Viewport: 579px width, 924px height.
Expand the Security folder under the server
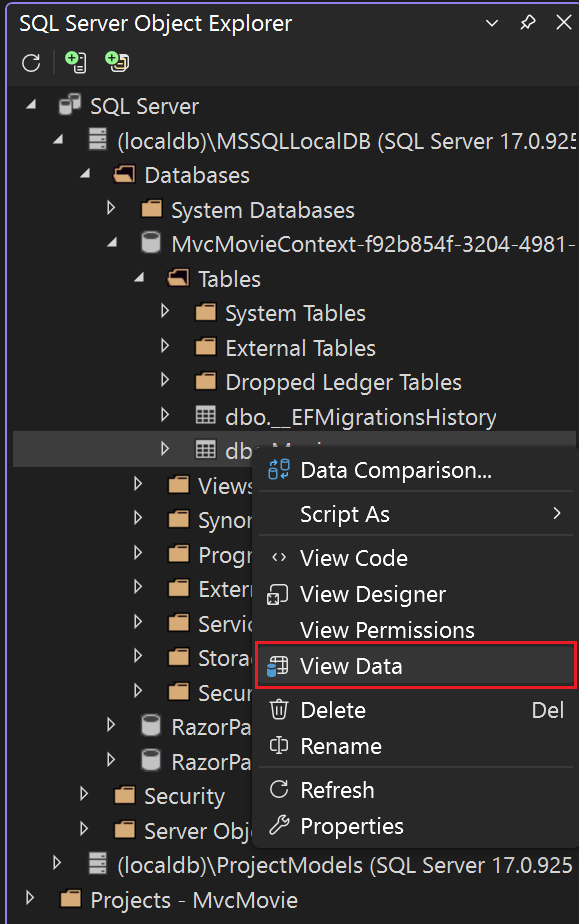(x=84, y=794)
